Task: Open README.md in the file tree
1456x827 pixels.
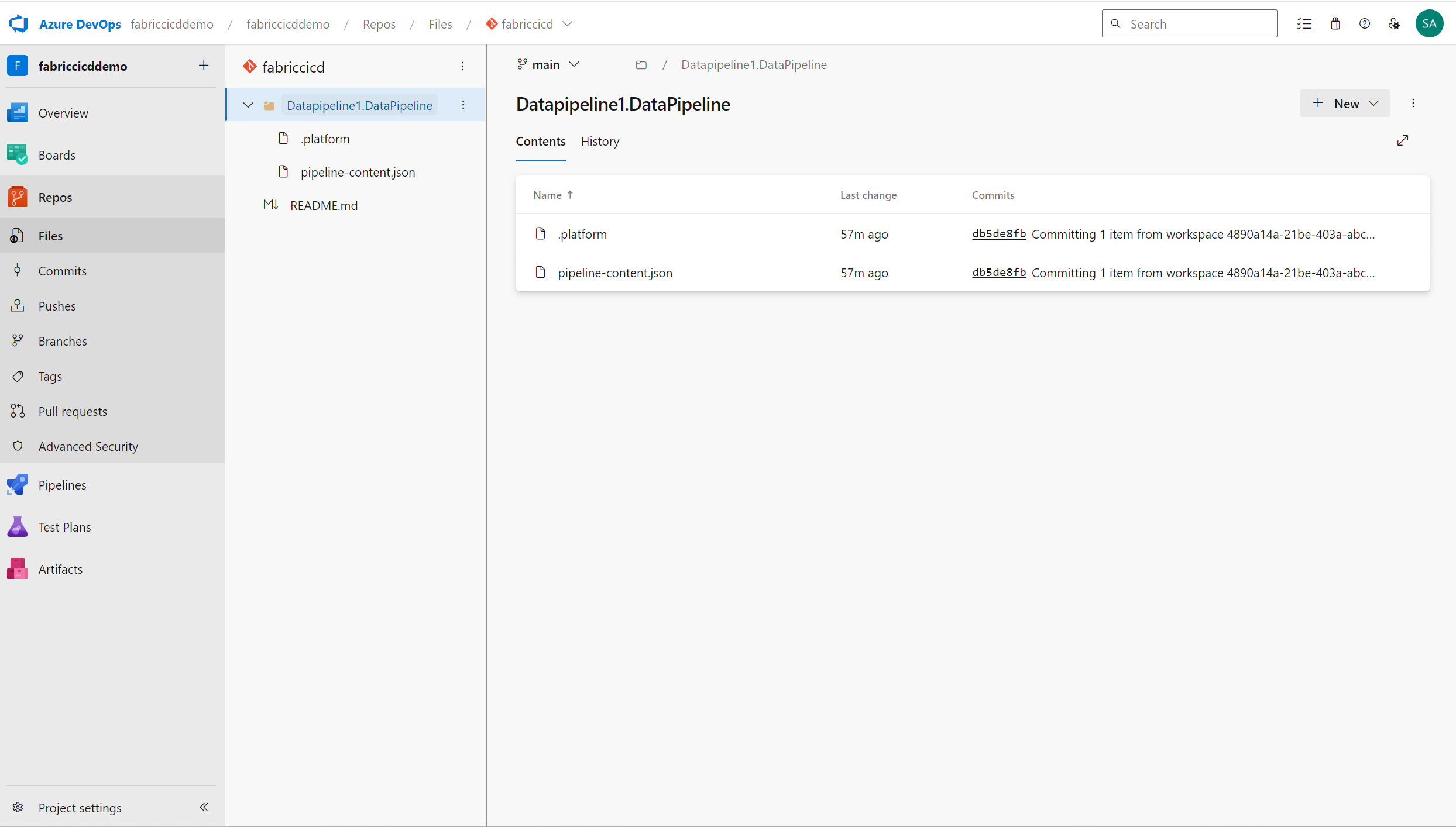Action: pyautogui.click(x=324, y=205)
